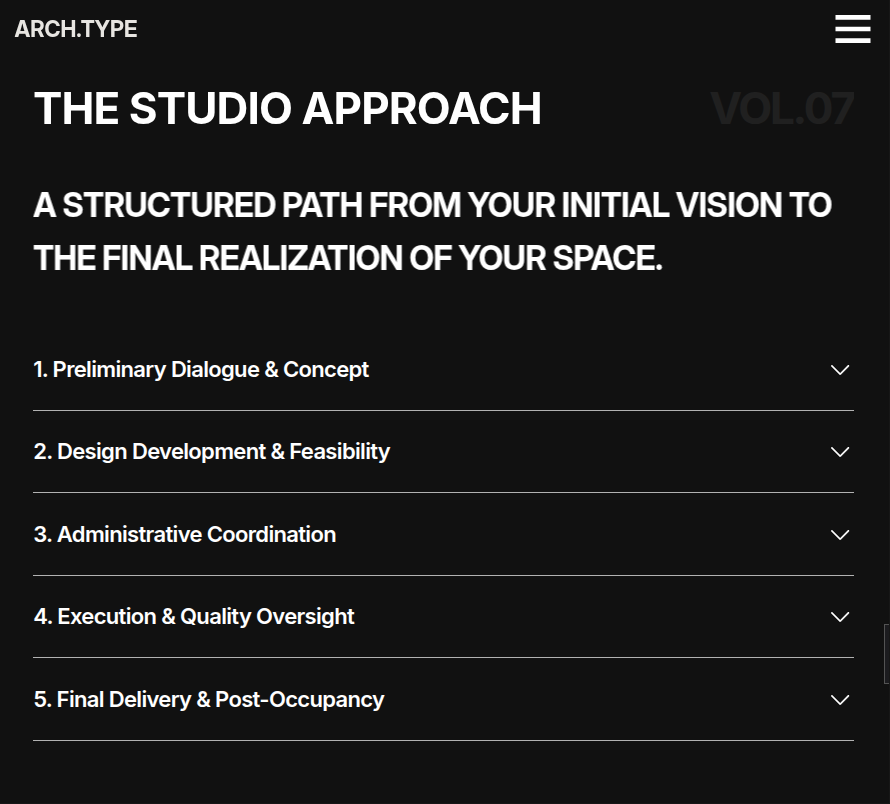Toggle the Administrative Coordination chevron arrow

(840, 535)
